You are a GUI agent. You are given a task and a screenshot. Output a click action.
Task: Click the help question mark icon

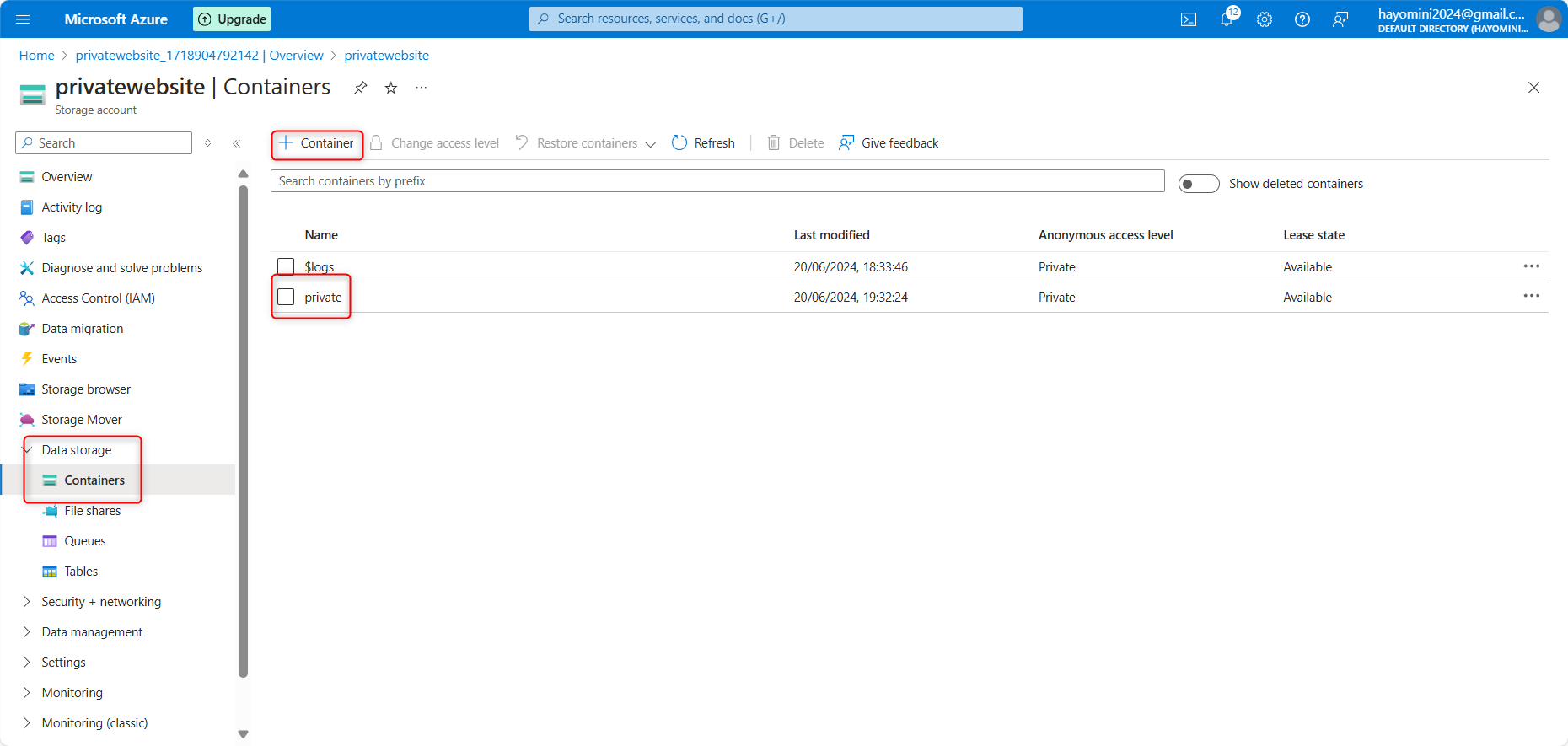1302,19
